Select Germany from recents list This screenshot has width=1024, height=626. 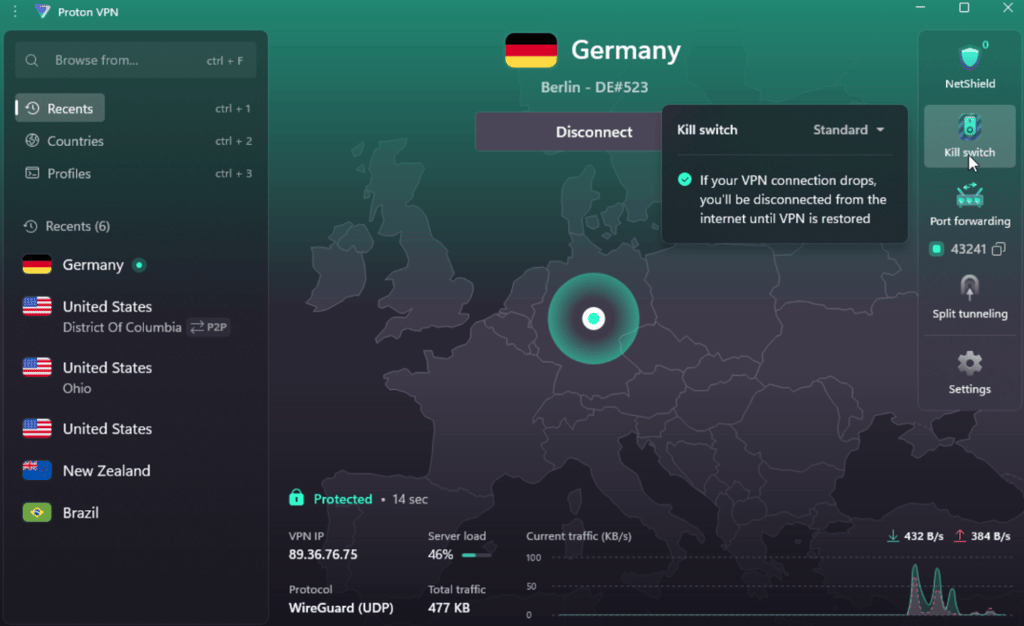pos(136,264)
